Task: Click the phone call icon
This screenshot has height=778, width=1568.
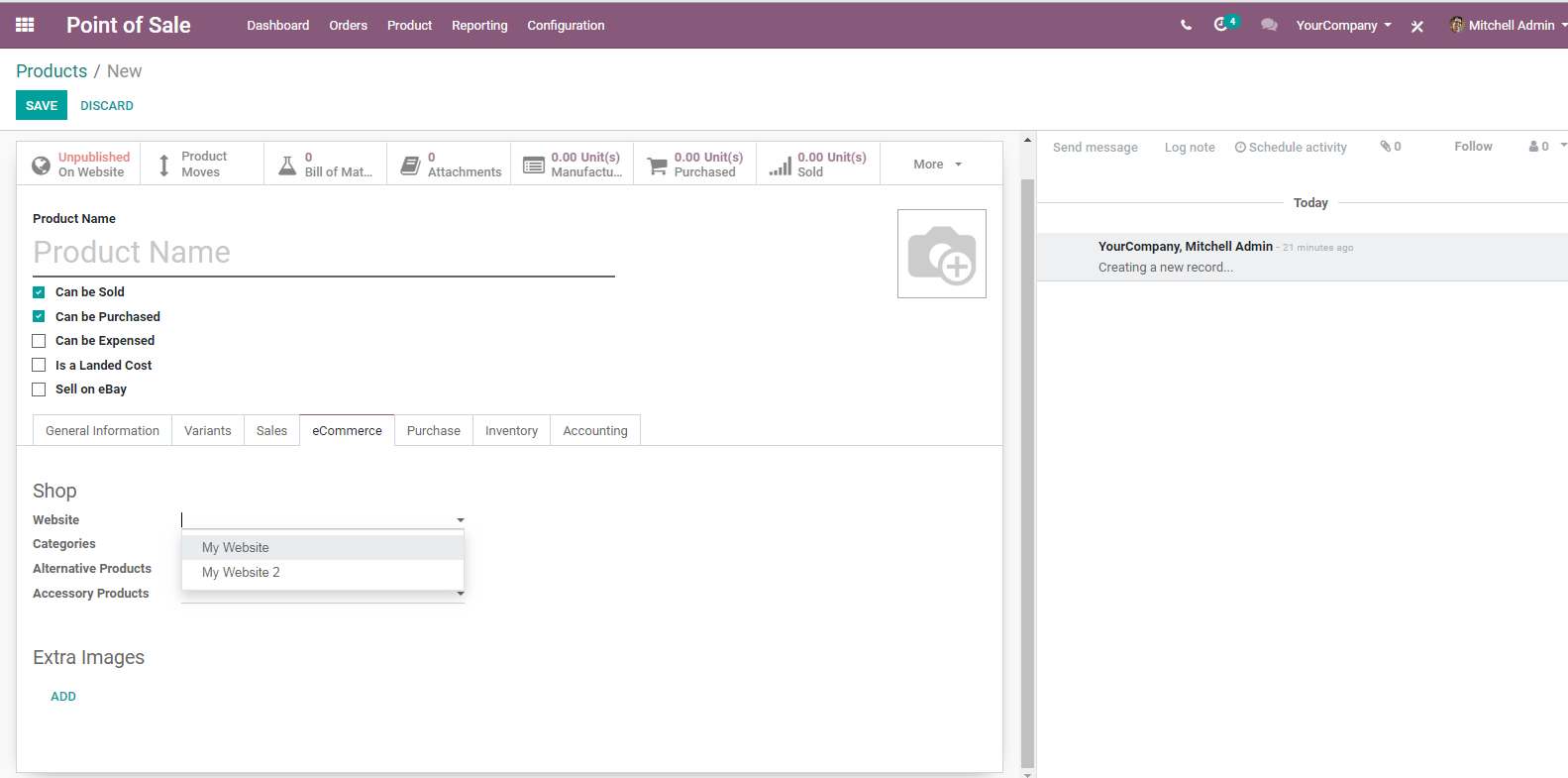Action: click(x=1186, y=25)
